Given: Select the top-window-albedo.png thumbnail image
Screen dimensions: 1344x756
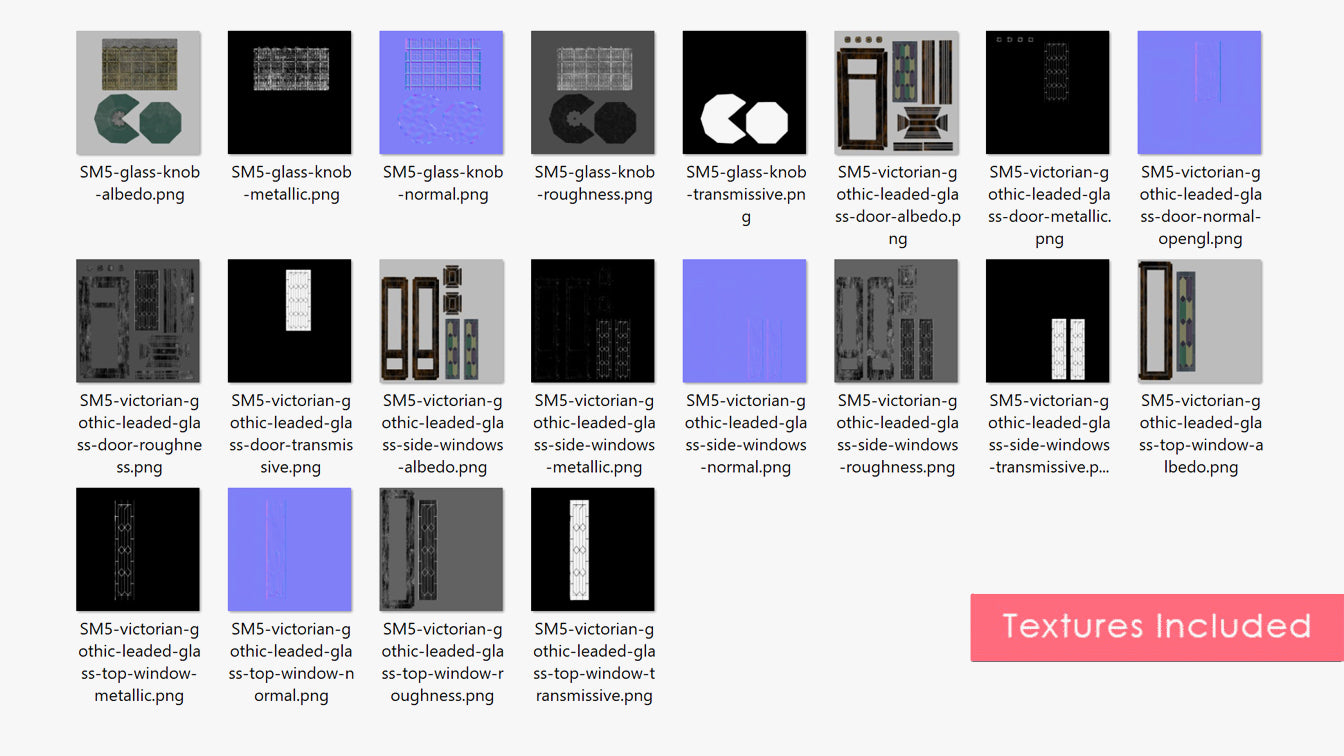Looking at the screenshot, I should 1200,321.
